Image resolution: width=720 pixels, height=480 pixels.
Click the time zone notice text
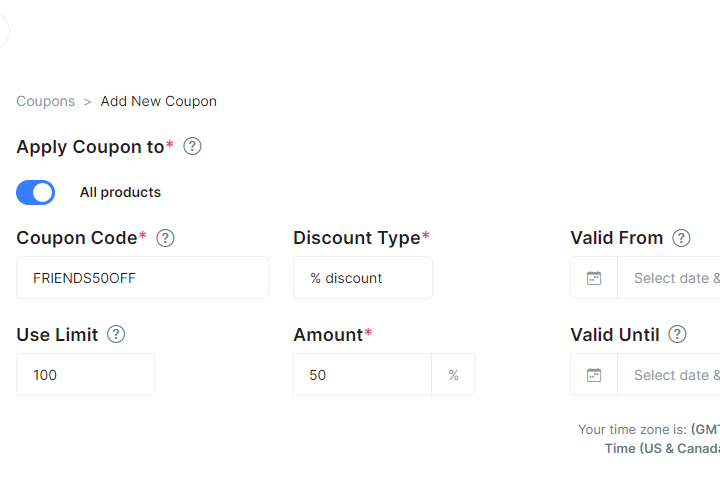pos(650,438)
